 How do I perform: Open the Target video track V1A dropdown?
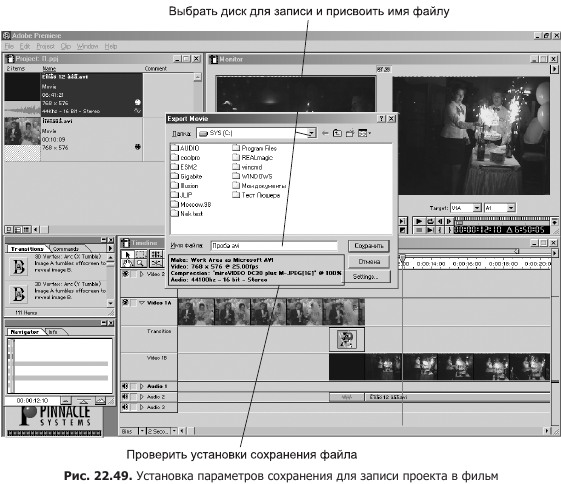[477, 208]
